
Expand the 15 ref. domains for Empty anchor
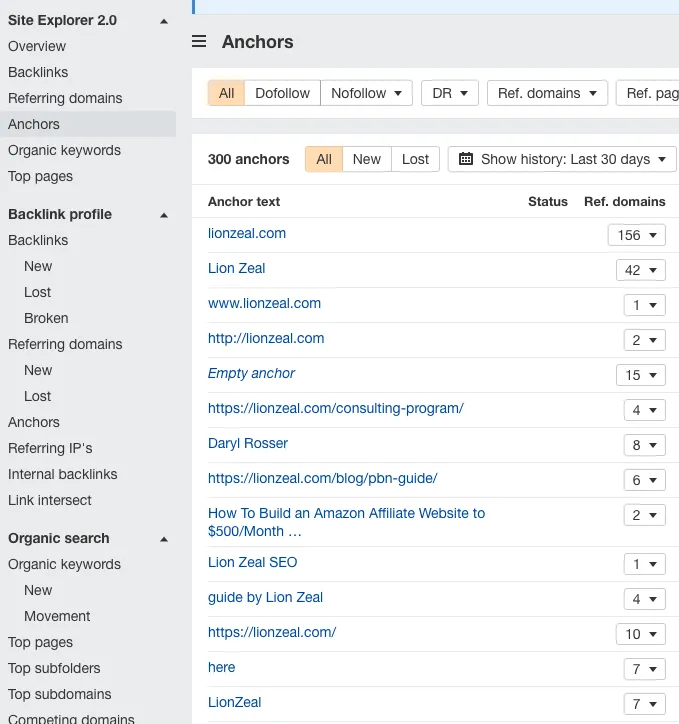pyautogui.click(x=641, y=375)
